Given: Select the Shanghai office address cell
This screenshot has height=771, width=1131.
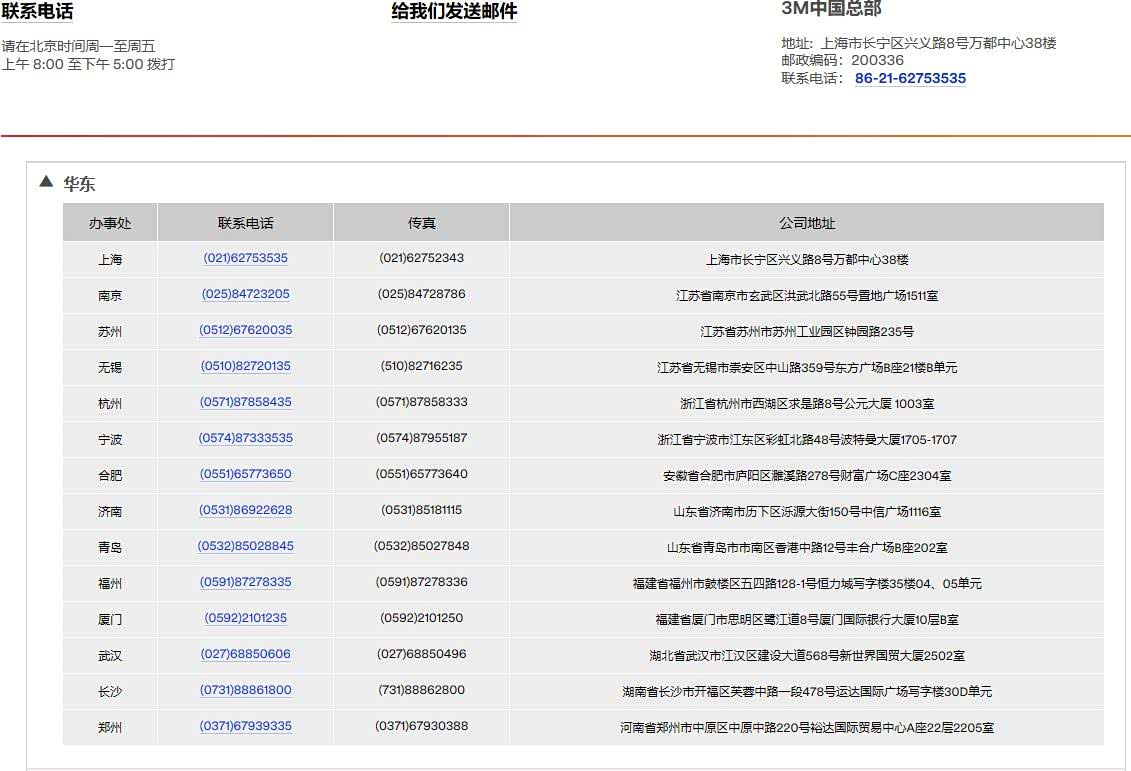Looking at the screenshot, I should (806, 260).
